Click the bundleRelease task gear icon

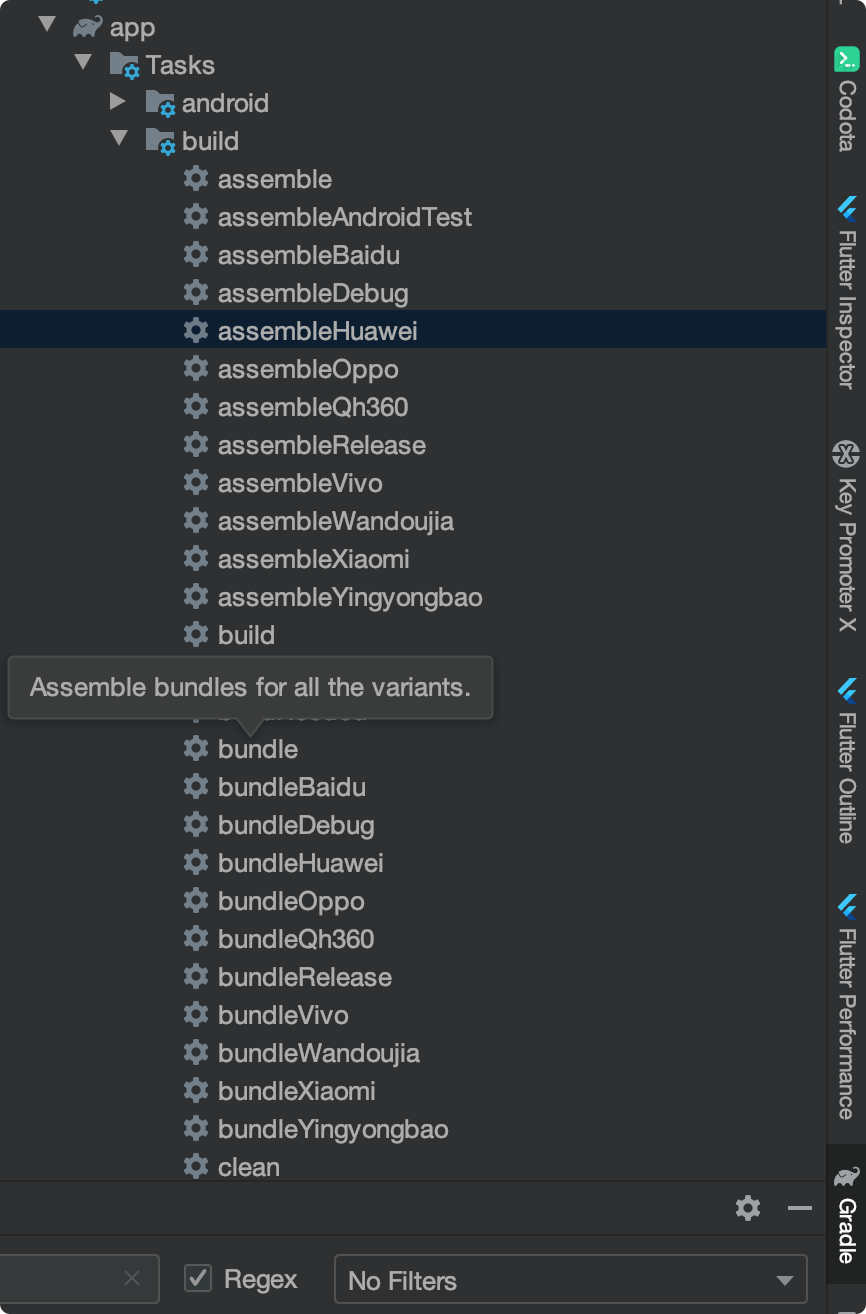pyautogui.click(x=196, y=977)
